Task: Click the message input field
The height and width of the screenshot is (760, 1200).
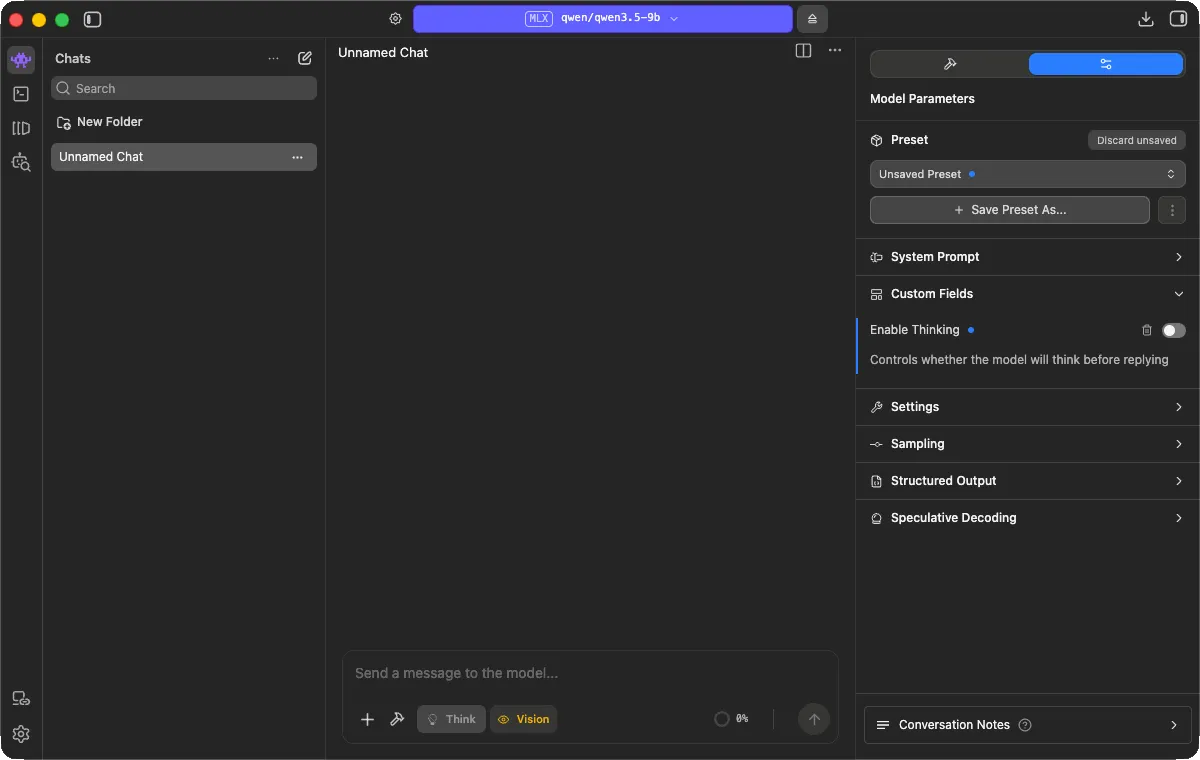Action: coord(590,674)
